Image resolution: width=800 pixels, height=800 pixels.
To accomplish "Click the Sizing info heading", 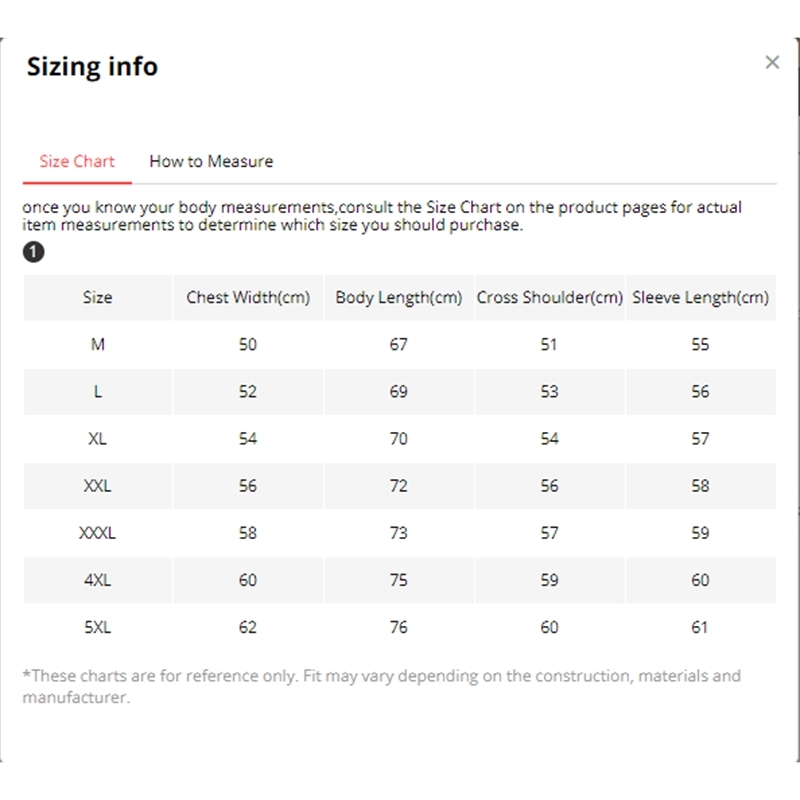I will [92, 67].
